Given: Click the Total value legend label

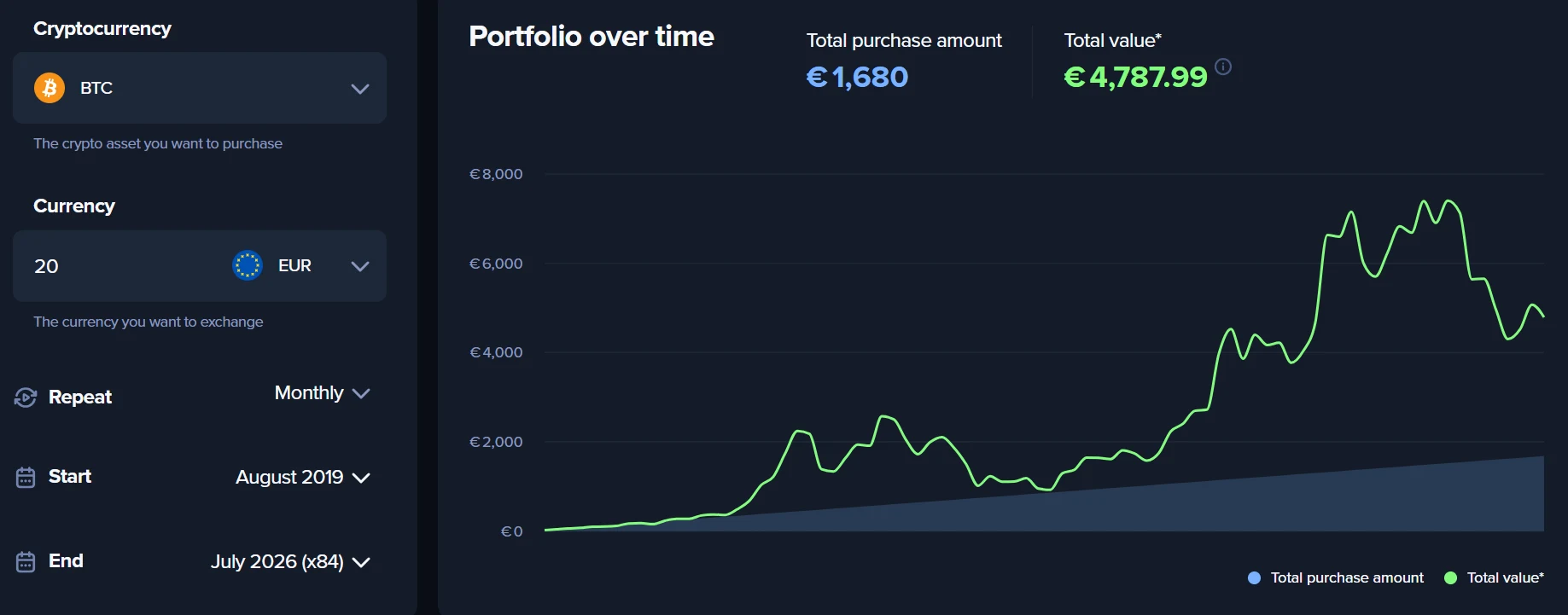Looking at the screenshot, I should coord(1505,577).
